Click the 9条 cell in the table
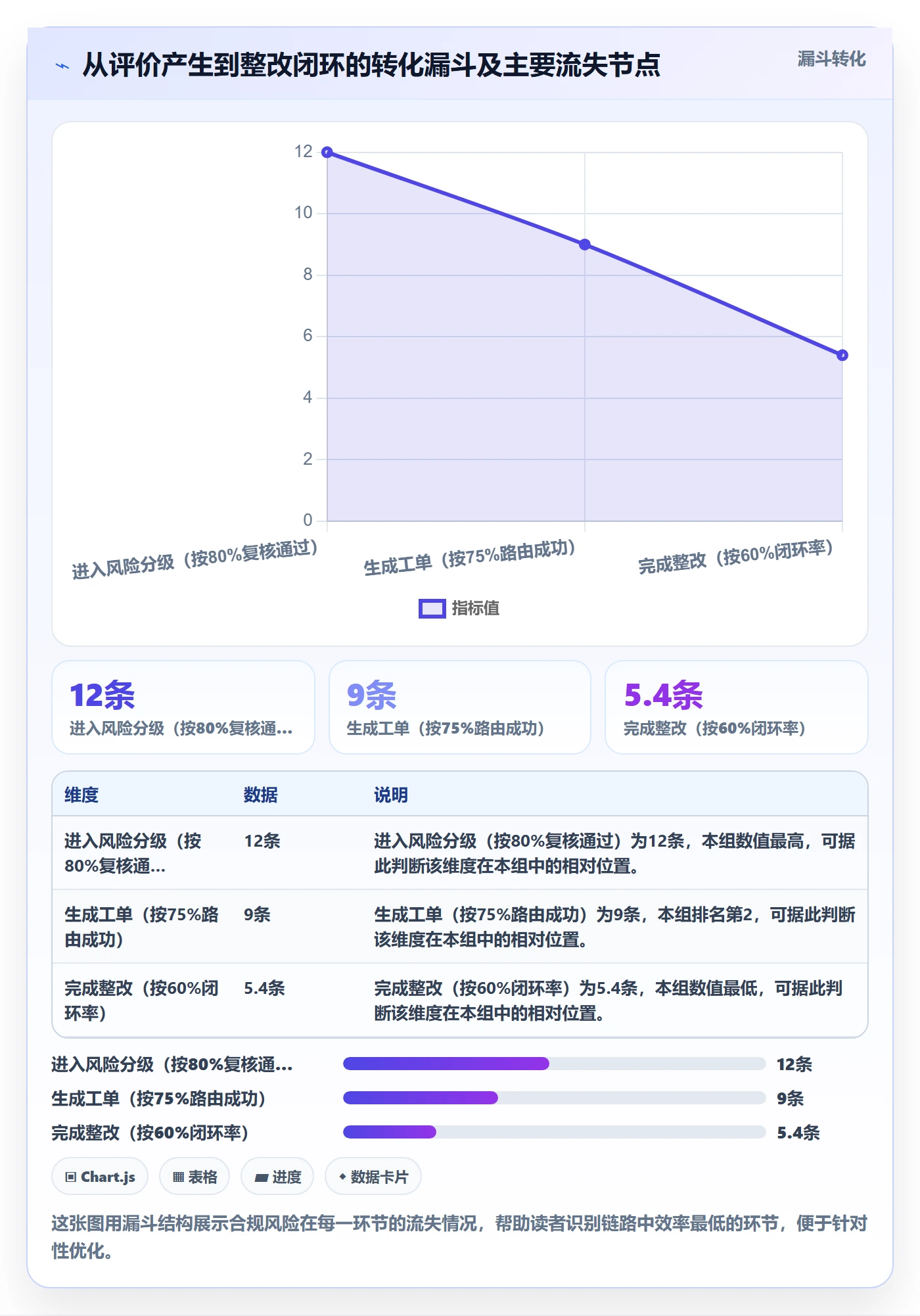This screenshot has width=920, height=1316. 257,914
